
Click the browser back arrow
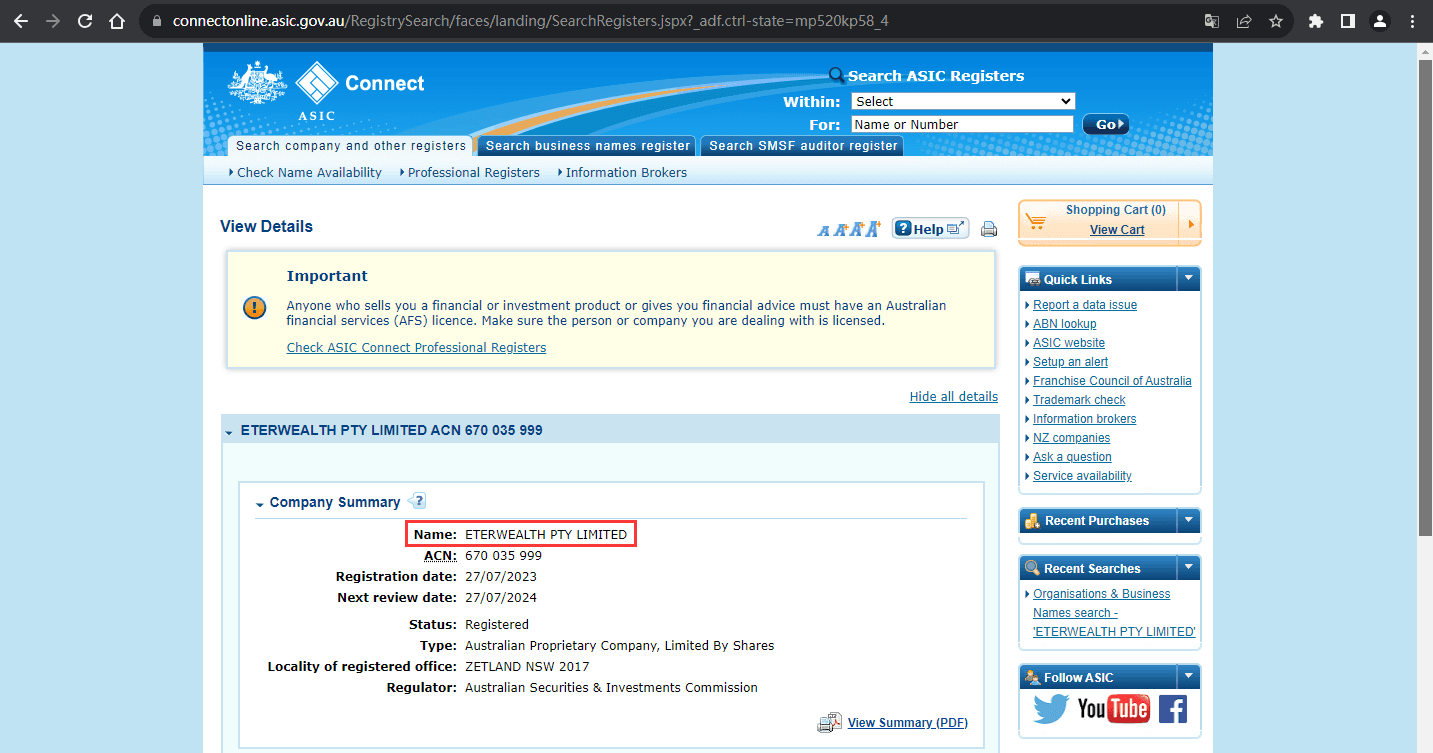point(21,21)
